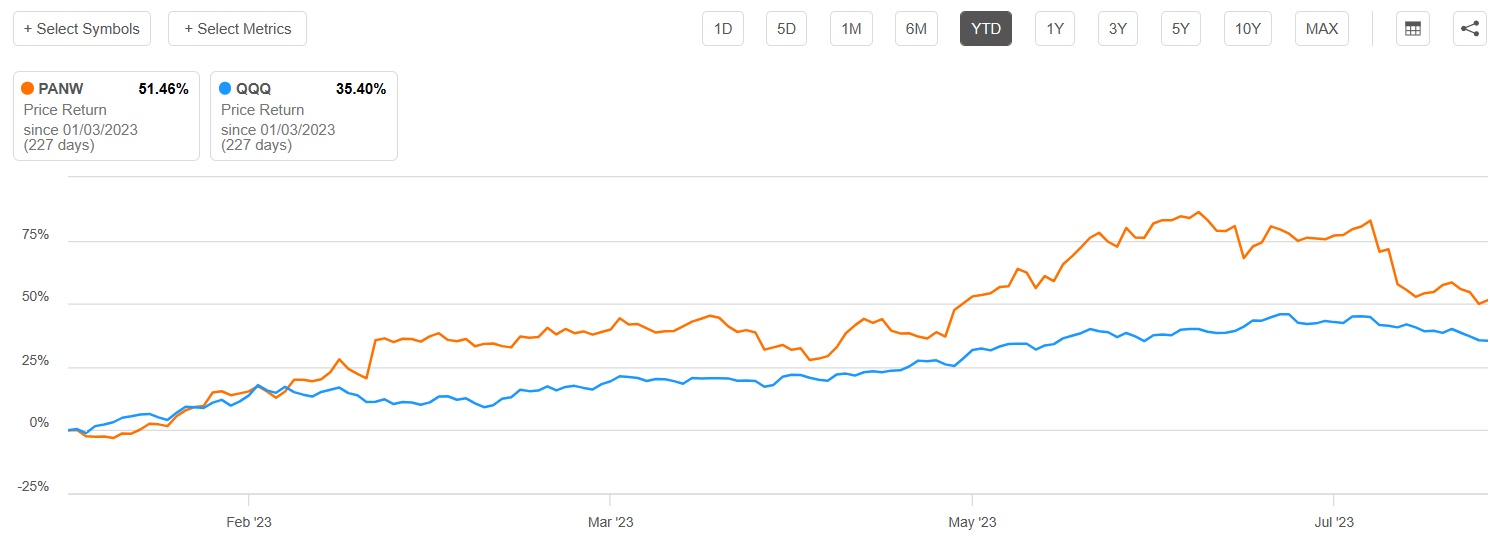
Task: Click the Feb '23 axis label
Action: point(249,522)
